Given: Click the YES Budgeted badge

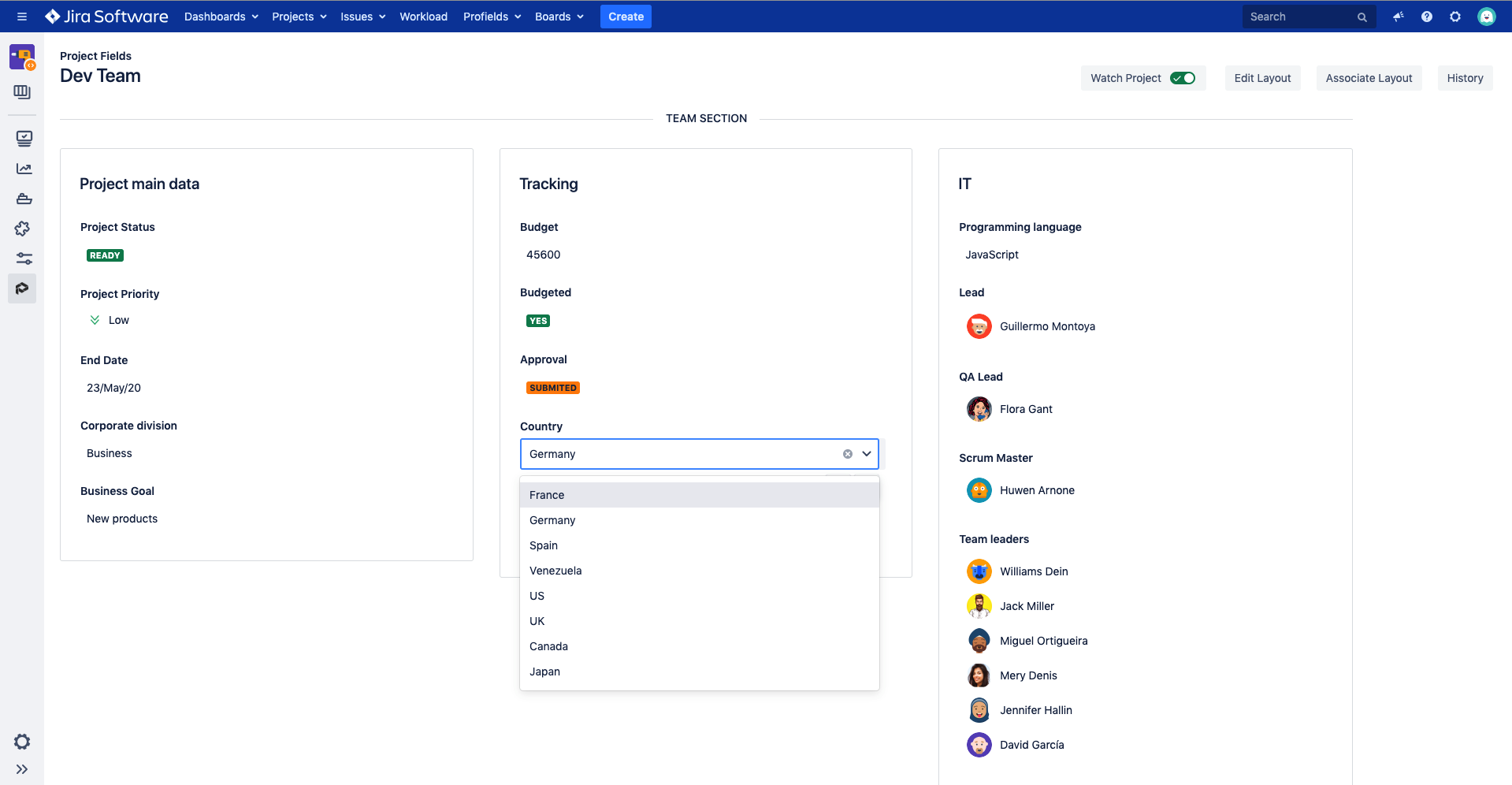Looking at the screenshot, I should (537, 320).
